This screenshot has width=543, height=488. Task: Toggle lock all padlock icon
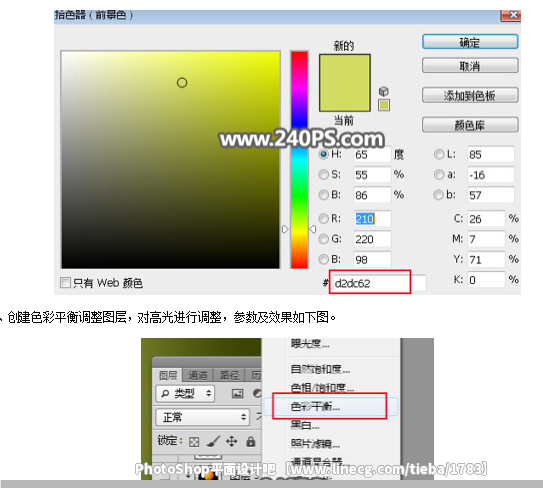pos(251,441)
